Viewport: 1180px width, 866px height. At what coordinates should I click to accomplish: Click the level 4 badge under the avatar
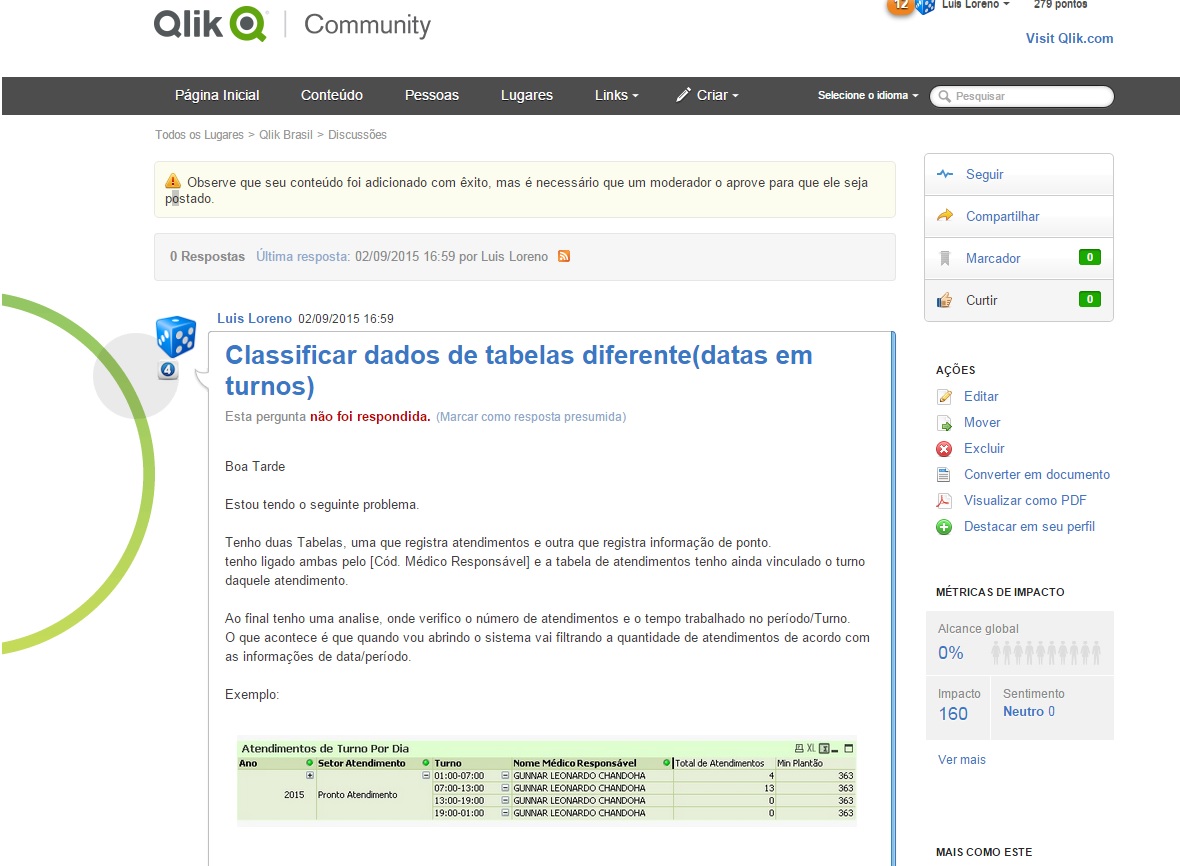point(168,369)
